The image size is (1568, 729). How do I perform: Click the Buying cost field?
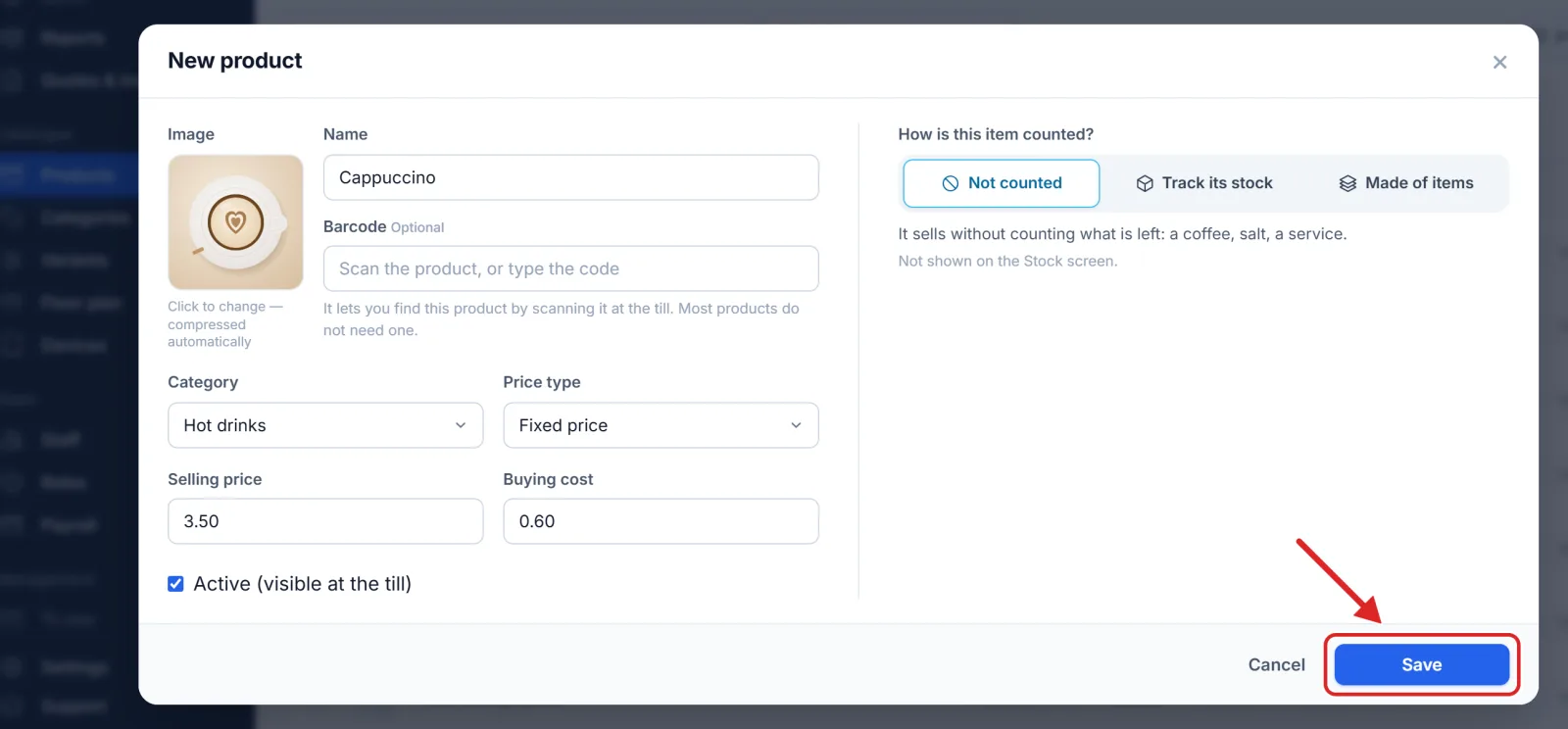point(661,521)
